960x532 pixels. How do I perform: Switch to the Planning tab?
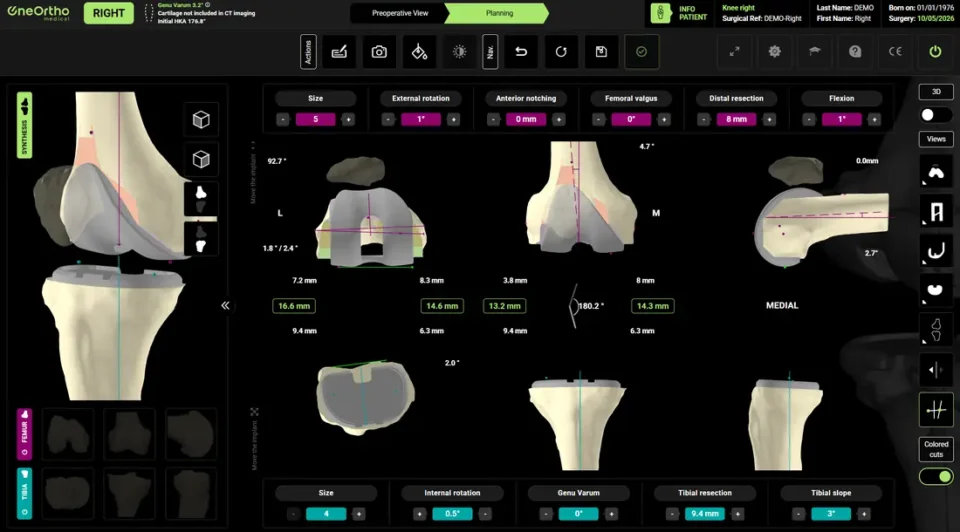tap(499, 13)
